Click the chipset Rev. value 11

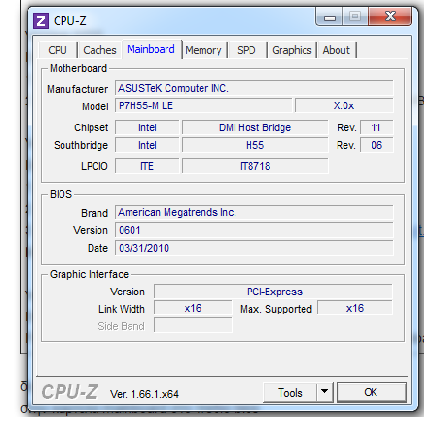pos(376,127)
